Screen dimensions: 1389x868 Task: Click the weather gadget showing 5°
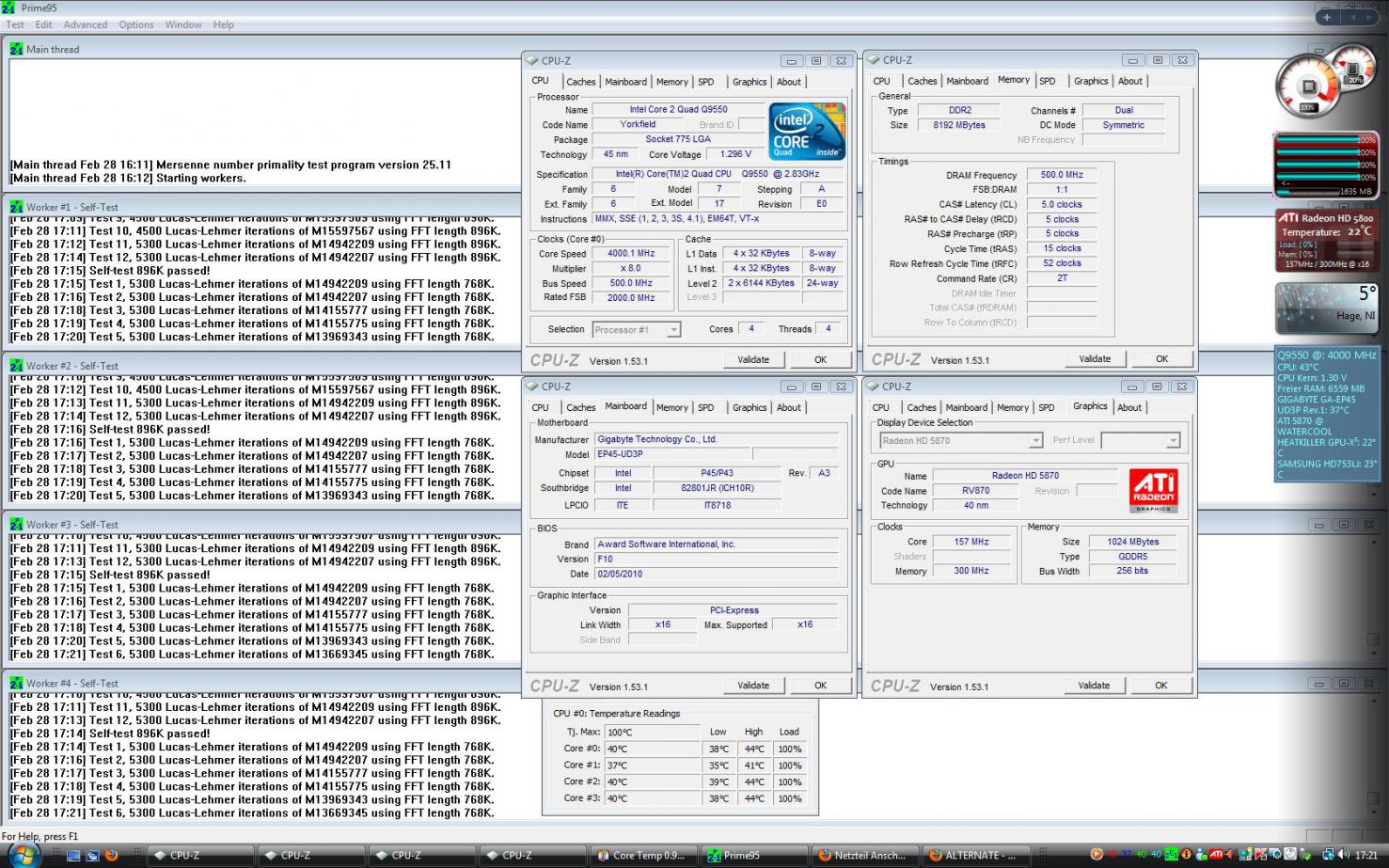1326,308
